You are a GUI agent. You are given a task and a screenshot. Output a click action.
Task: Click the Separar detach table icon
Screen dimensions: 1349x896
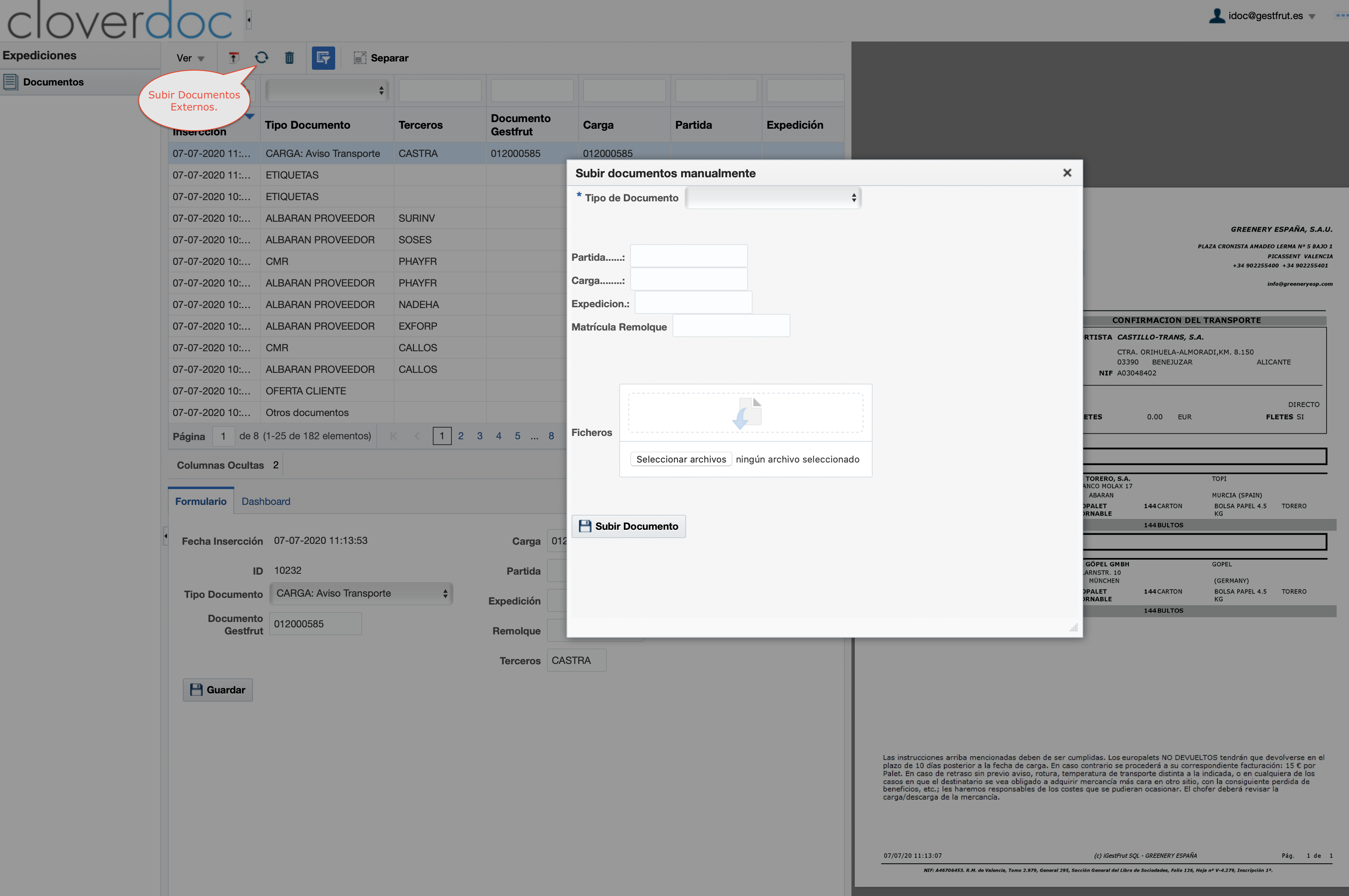360,58
